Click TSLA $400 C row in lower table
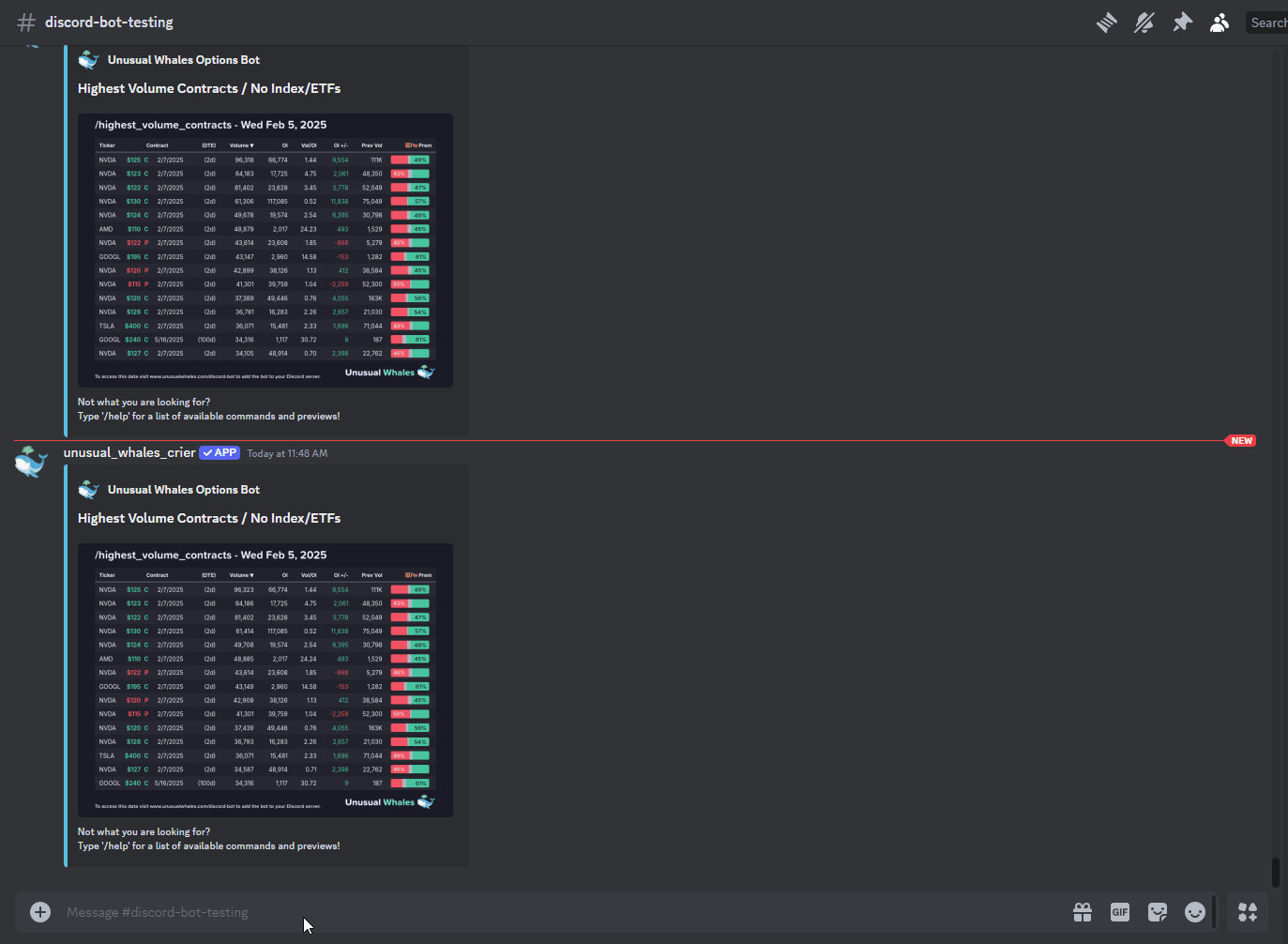Screen dimensions: 1288x944 click(265, 755)
